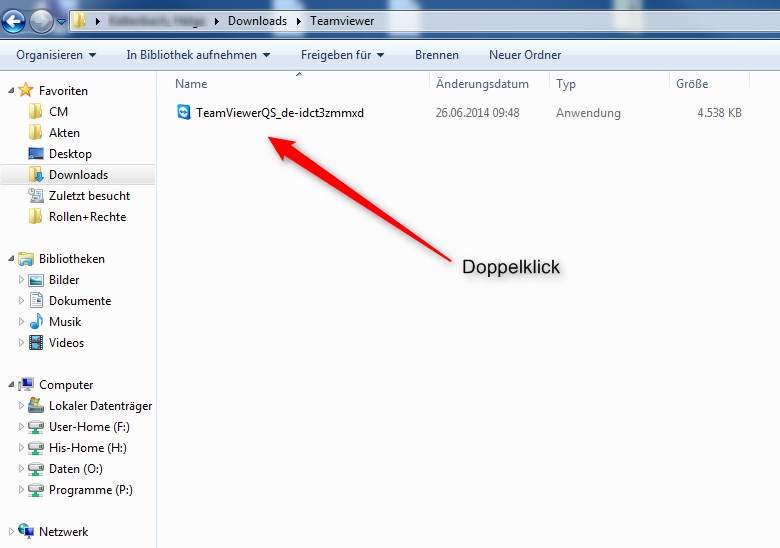Expand the Daten (O:) drive
This screenshot has height=548, width=780.
click(x=21, y=468)
